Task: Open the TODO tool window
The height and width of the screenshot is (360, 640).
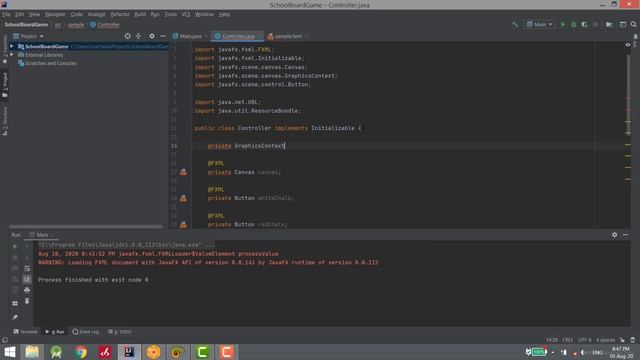Action: tap(120, 332)
